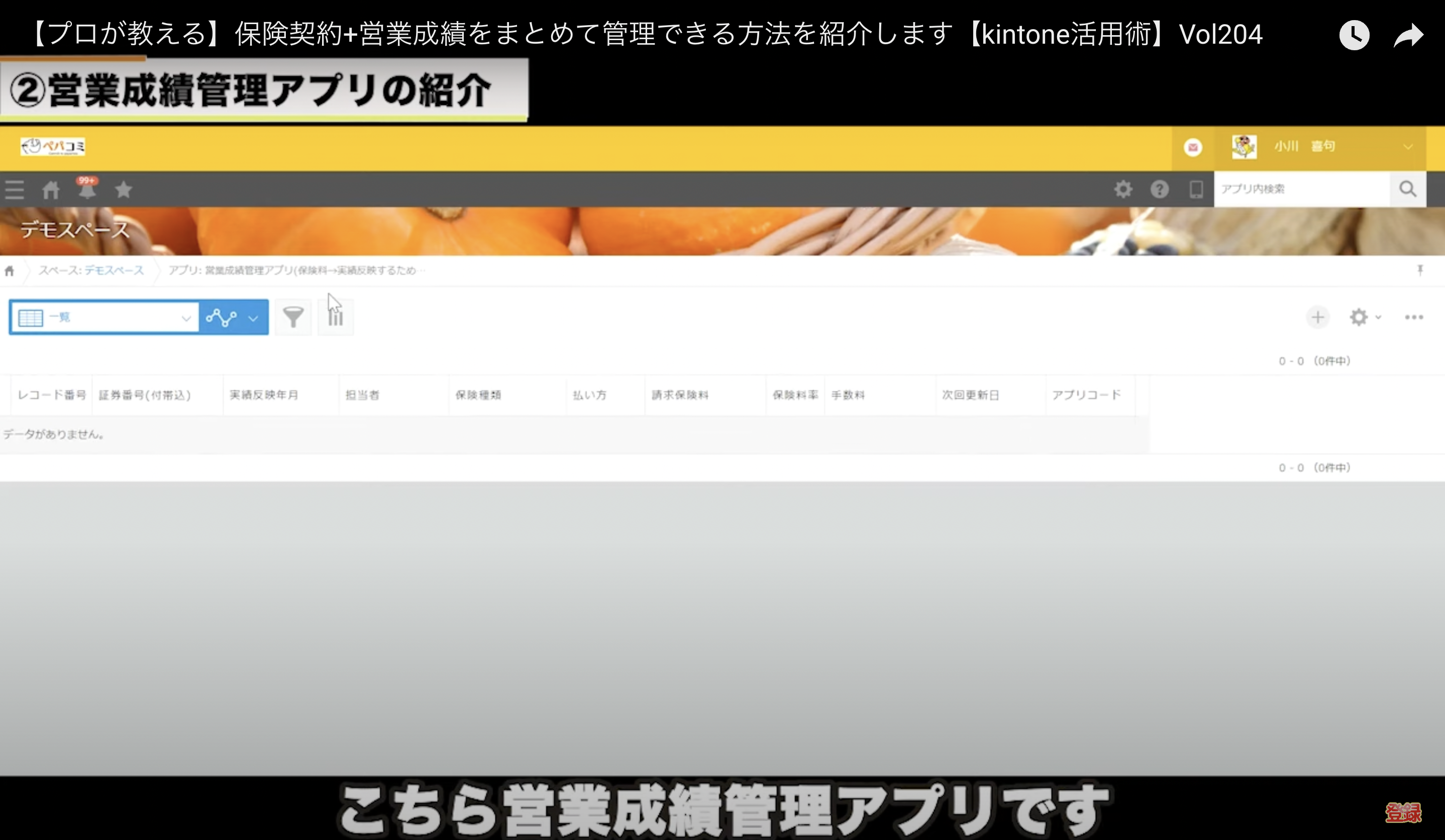This screenshot has width=1445, height=840.
Task: Open the help question mark icon
Action: [1159, 189]
